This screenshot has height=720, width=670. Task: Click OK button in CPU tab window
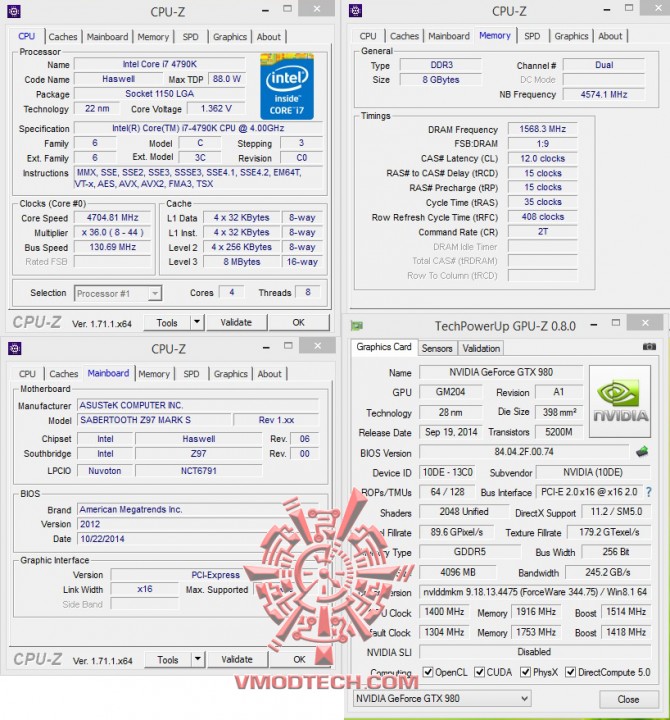(298, 322)
